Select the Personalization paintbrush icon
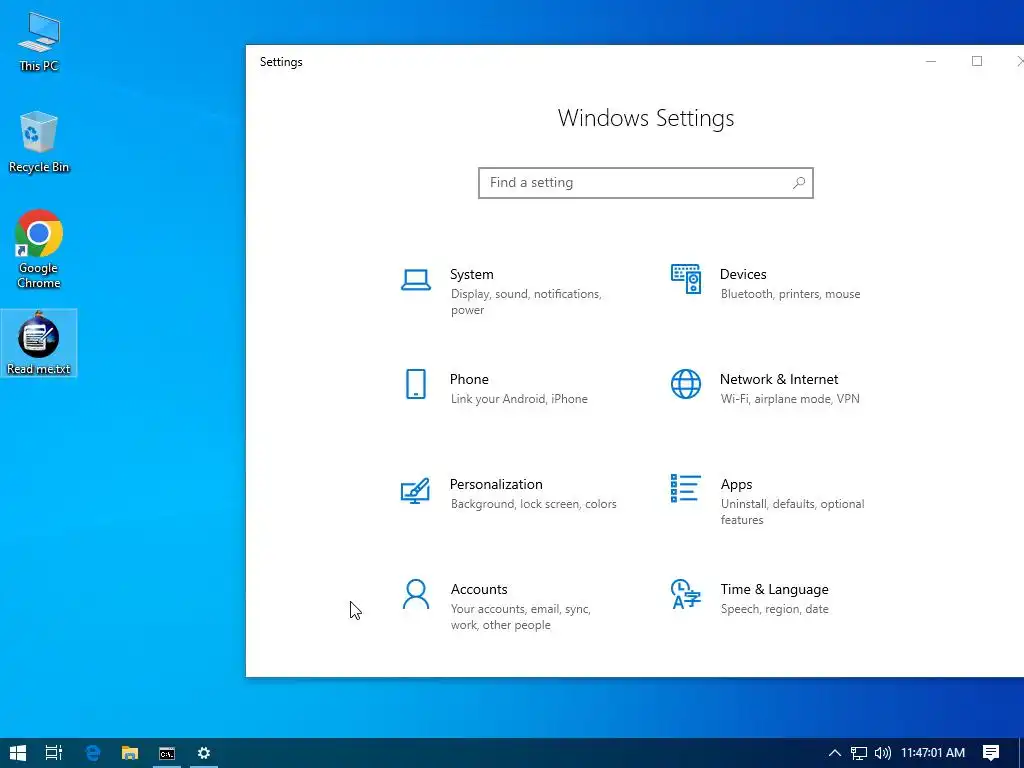The width and height of the screenshot is (1024, 768). point(415,490)
